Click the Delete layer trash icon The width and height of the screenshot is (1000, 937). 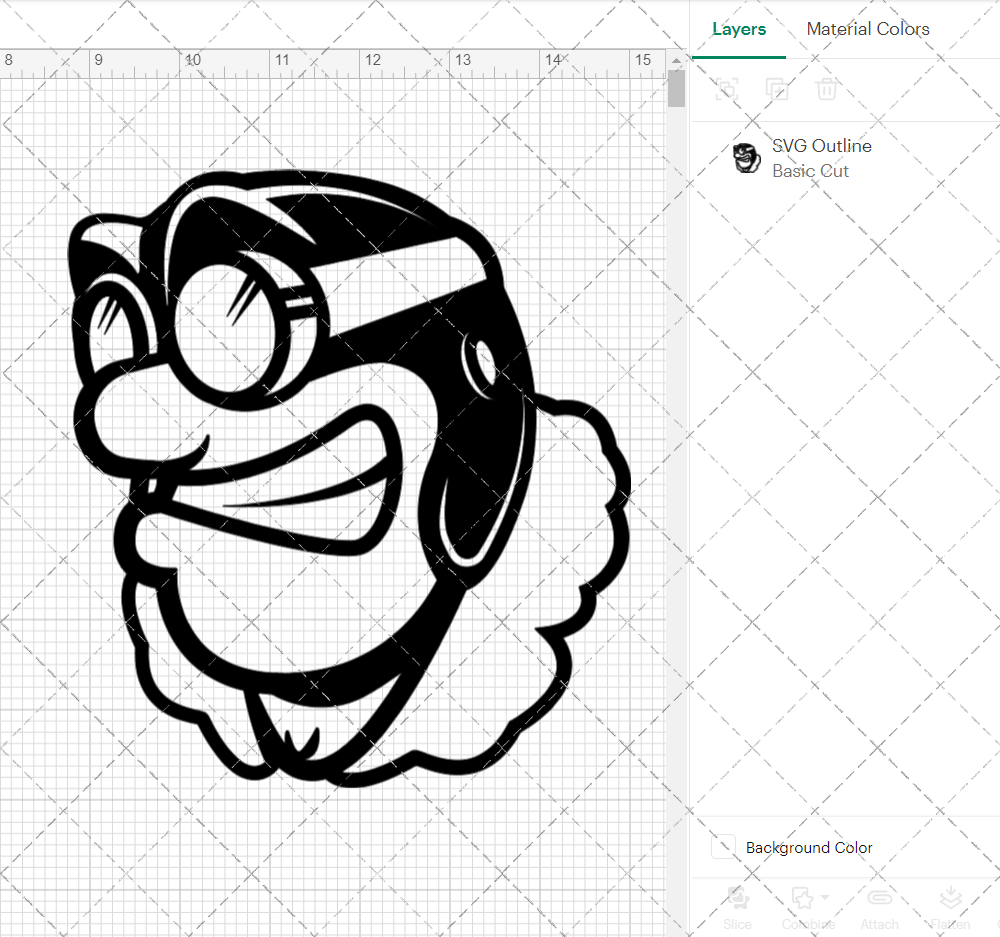click(x=827, y=89)
